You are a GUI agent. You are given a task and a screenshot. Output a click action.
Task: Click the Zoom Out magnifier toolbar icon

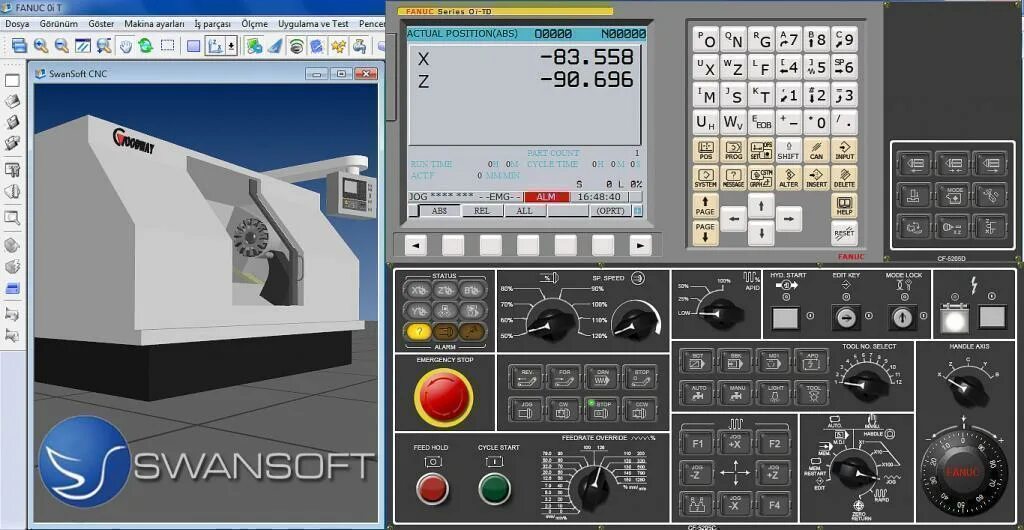tap(61, 46)
